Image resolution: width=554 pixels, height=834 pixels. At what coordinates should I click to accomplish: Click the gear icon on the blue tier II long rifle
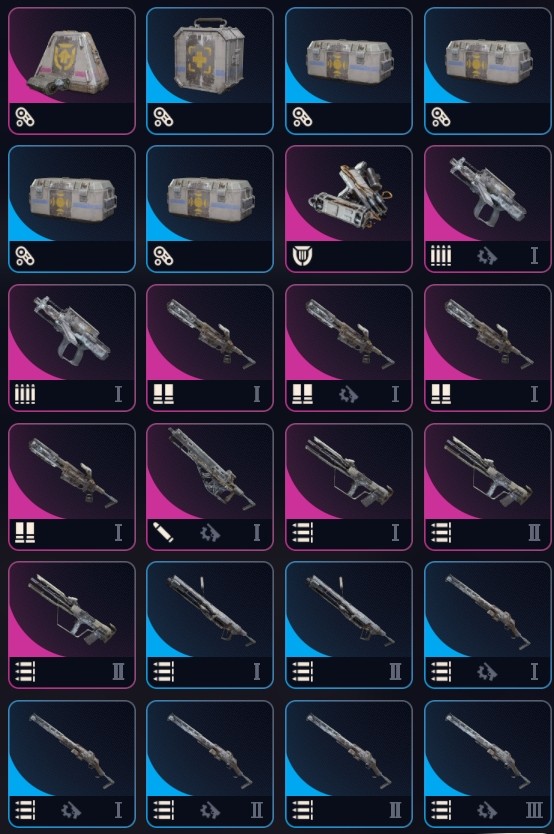(210, 810)
